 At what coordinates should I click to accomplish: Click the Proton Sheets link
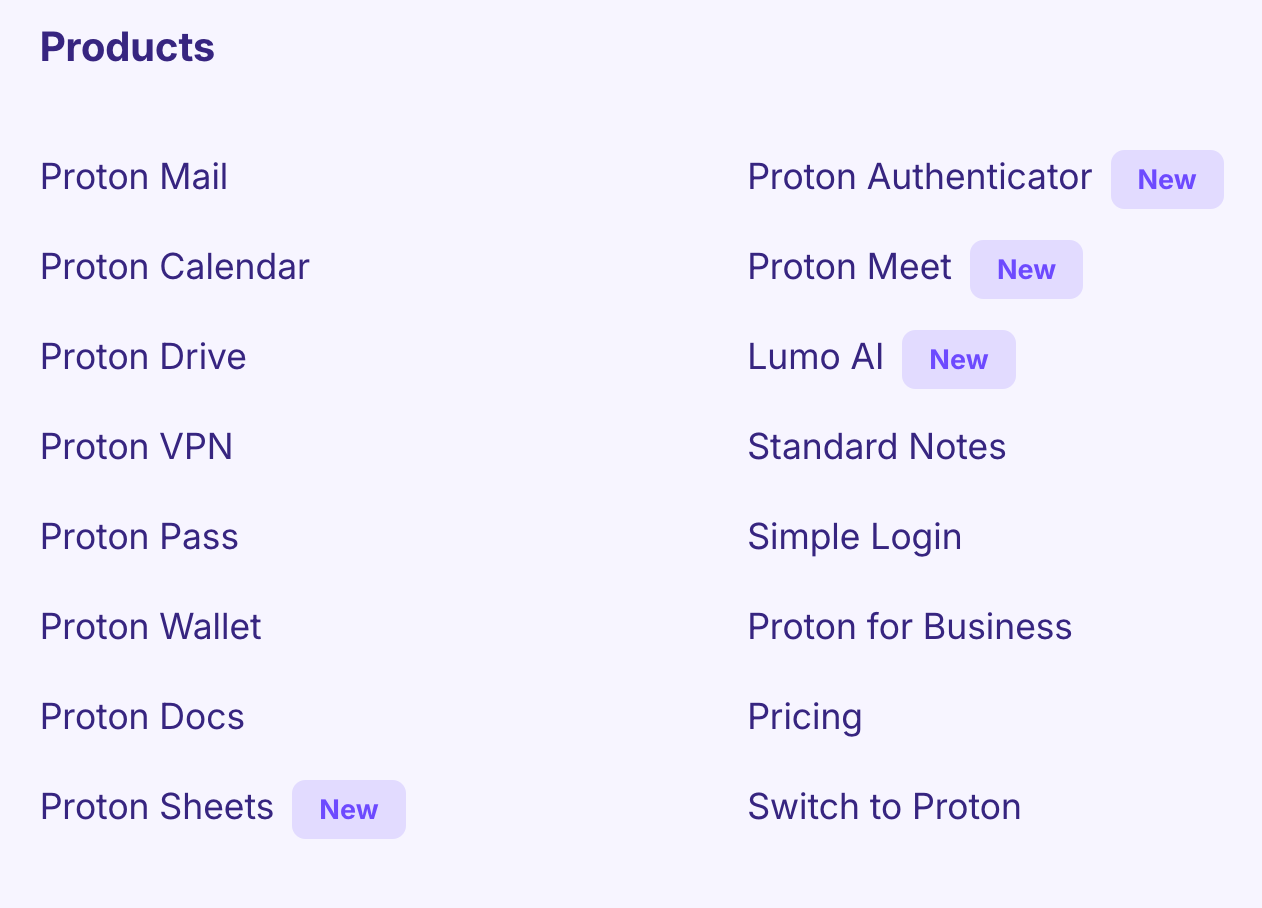pyautogui.click(x=157, y=808)
